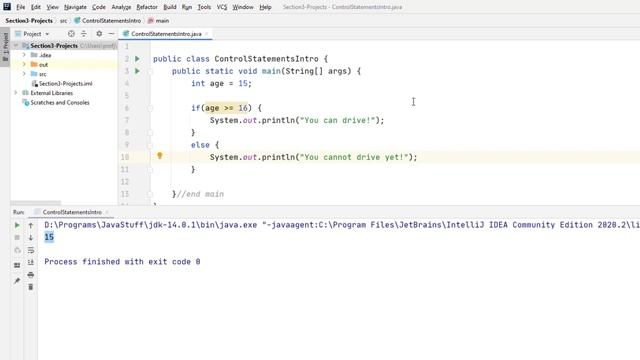Open the Window menu
The width and height of the screenshot is (640, 360).
click(x=243, y=7)
